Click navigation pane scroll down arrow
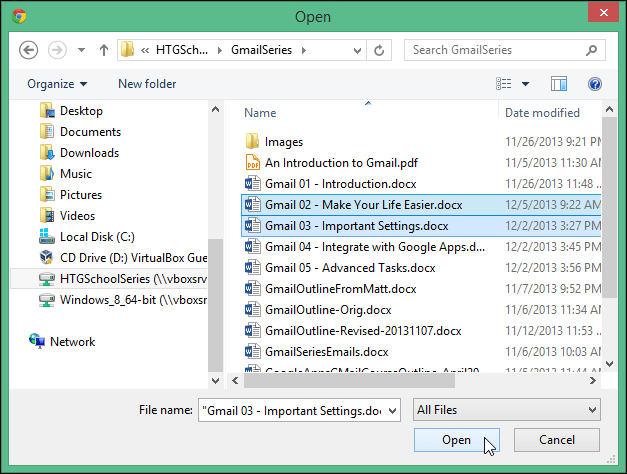Viewport: 627px width, 474px height. (x=216, y=381)
